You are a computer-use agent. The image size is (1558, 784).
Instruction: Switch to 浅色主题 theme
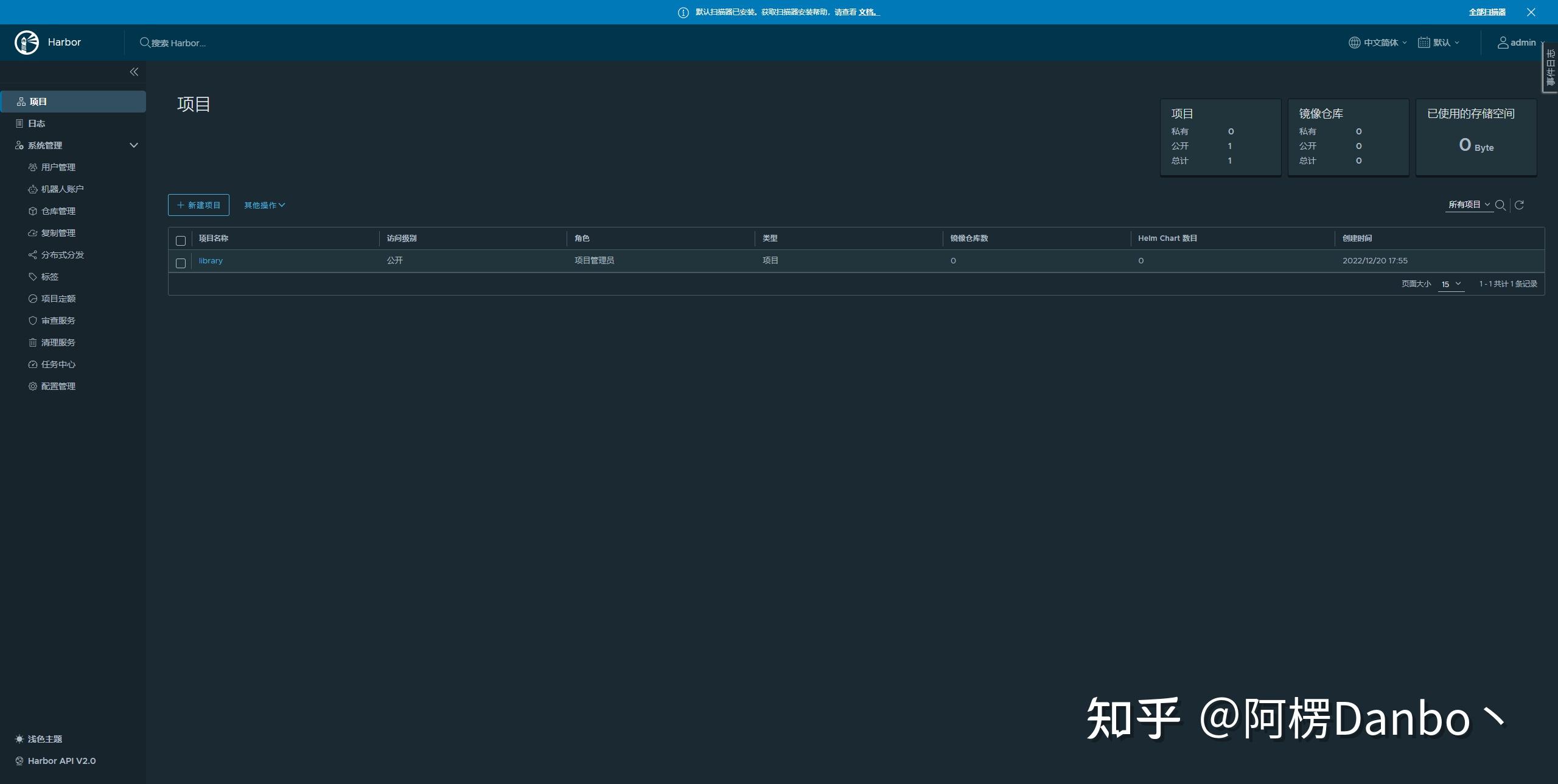[44, 738]
